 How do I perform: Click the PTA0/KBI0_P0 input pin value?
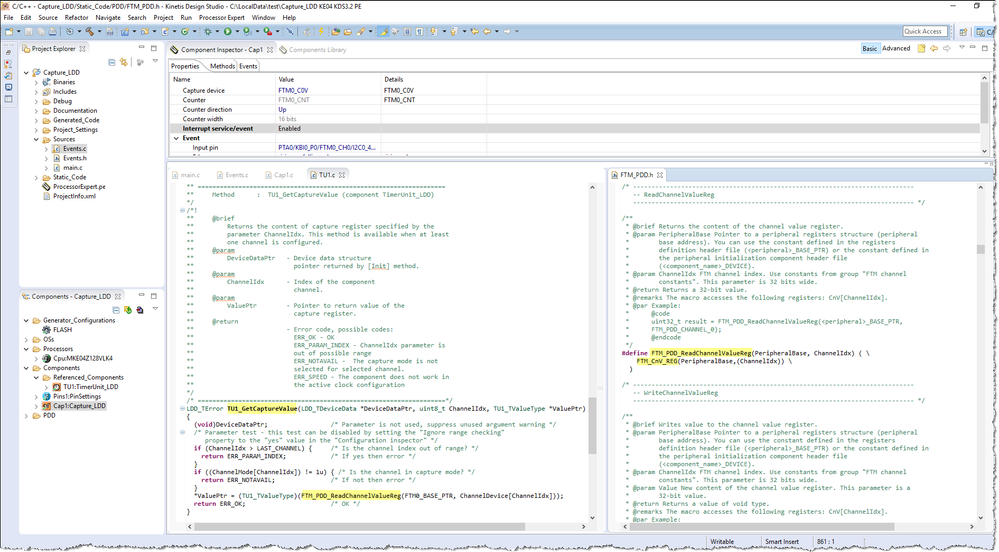pyautogui.click(x=327, y=148)
